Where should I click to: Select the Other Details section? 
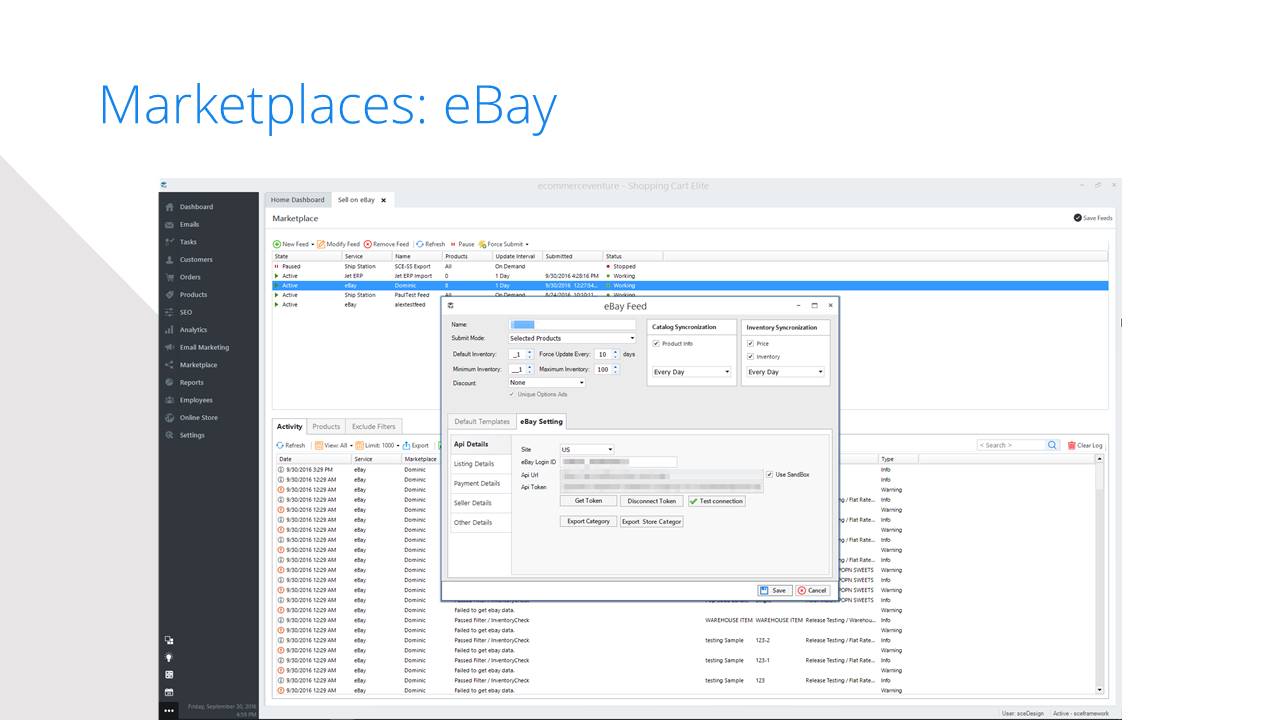(480, 523)
